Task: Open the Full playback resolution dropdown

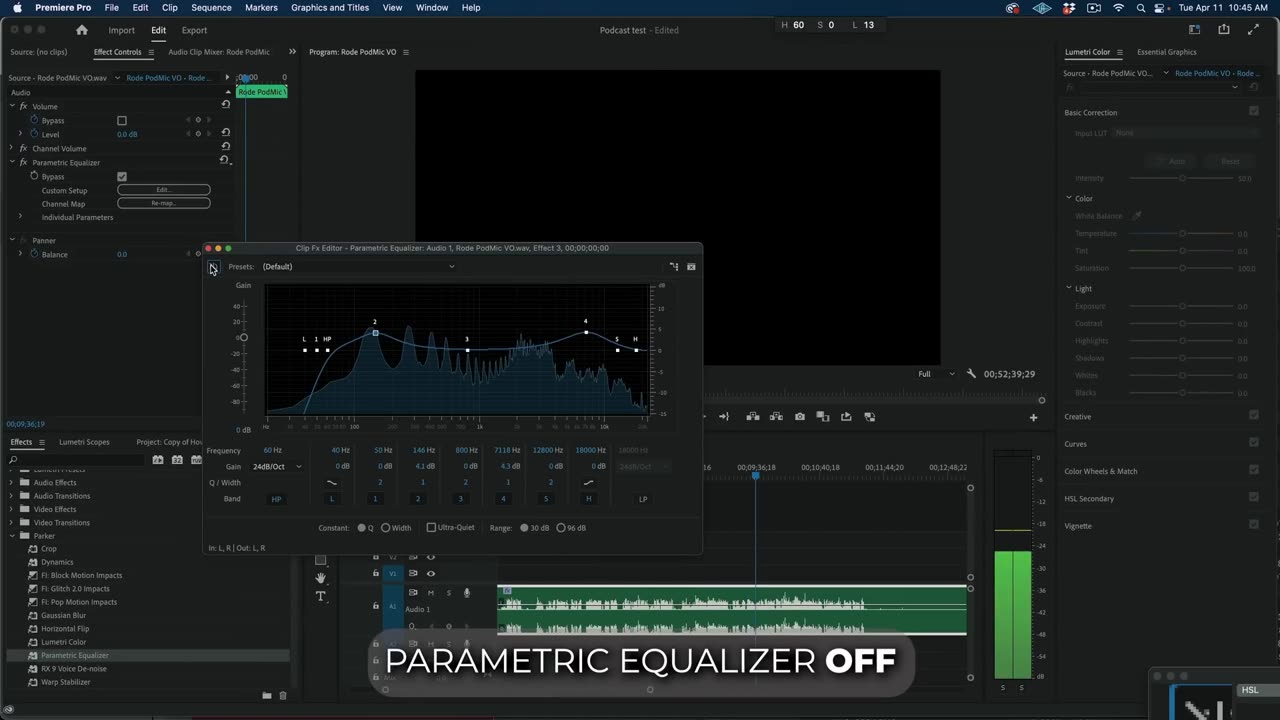Action: pos(936,374)
